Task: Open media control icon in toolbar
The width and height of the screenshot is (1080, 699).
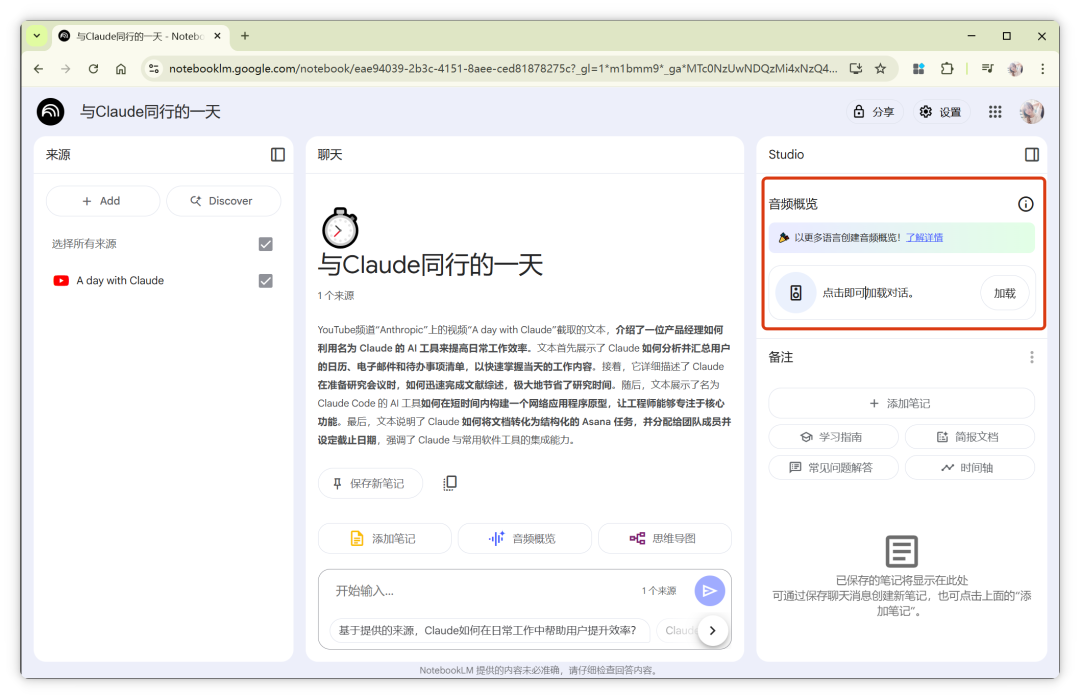Action: tap(988, 68)
